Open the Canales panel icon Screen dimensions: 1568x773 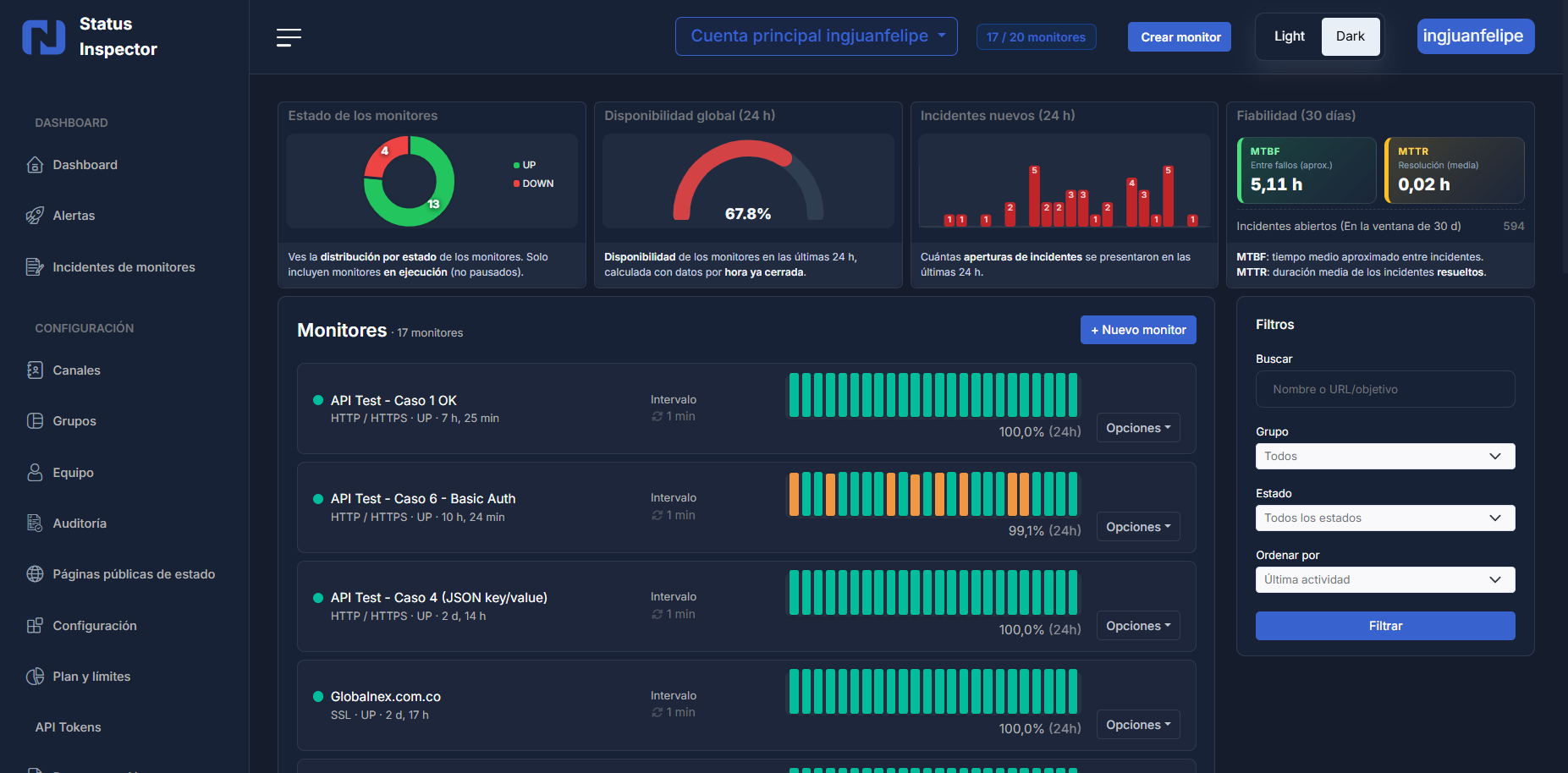35,370
